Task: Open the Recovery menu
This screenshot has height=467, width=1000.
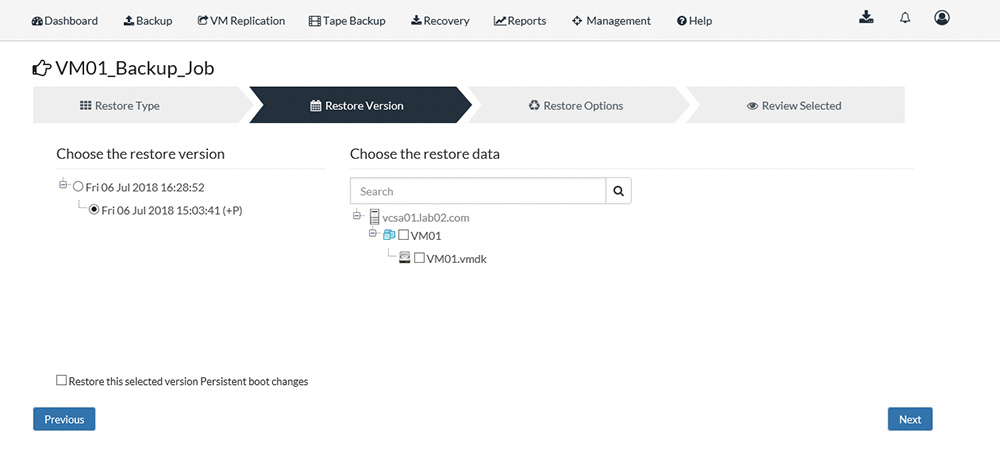Action: pyautogui.click(x=440, y=20)
